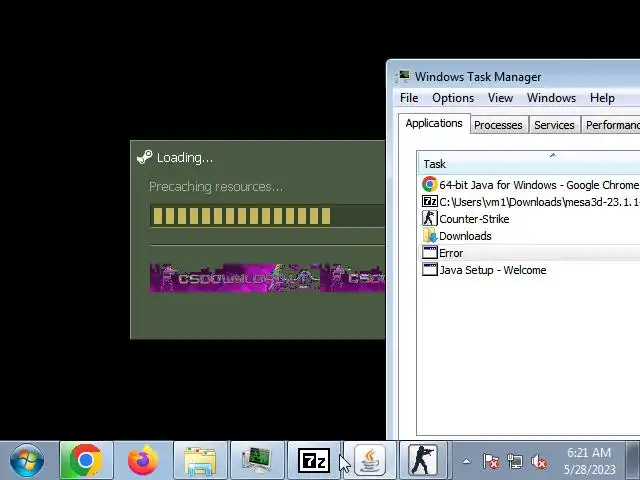Open 7-Zip from the taskbar
The image size is (640, 480).
pos(313,460)
